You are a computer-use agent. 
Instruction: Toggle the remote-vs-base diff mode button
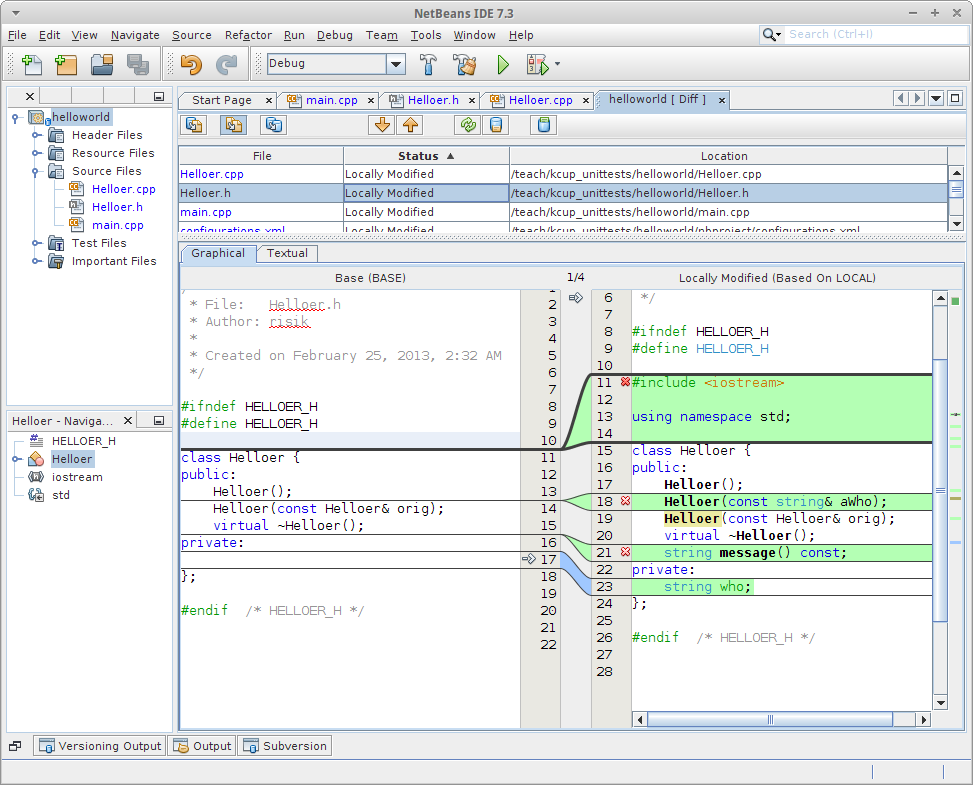pyautogui.click(x=273, y=125)
